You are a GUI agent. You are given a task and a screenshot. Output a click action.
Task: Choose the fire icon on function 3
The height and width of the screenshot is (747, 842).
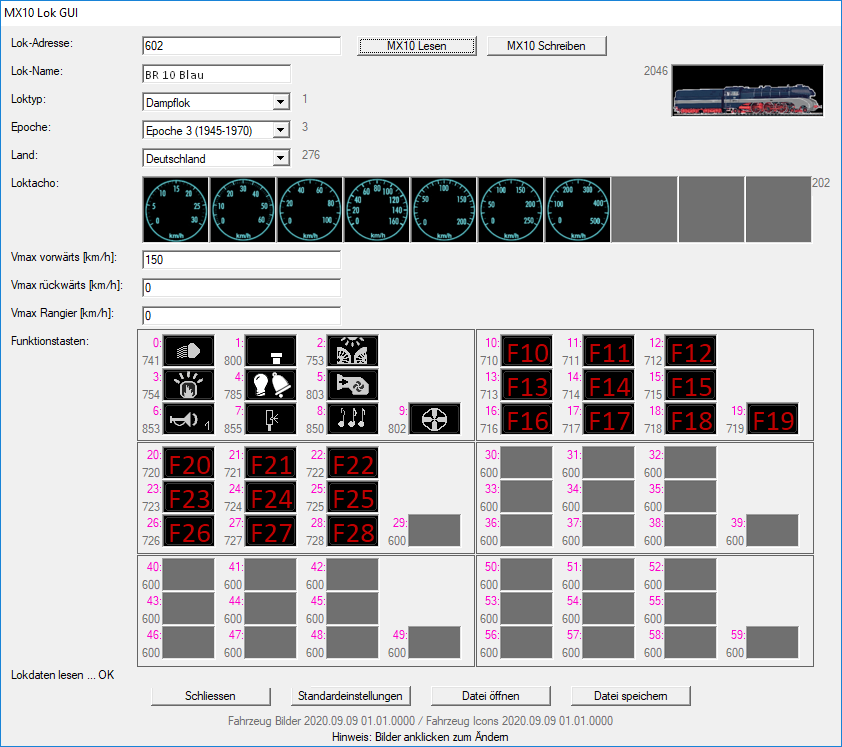(x=188, y=385)
